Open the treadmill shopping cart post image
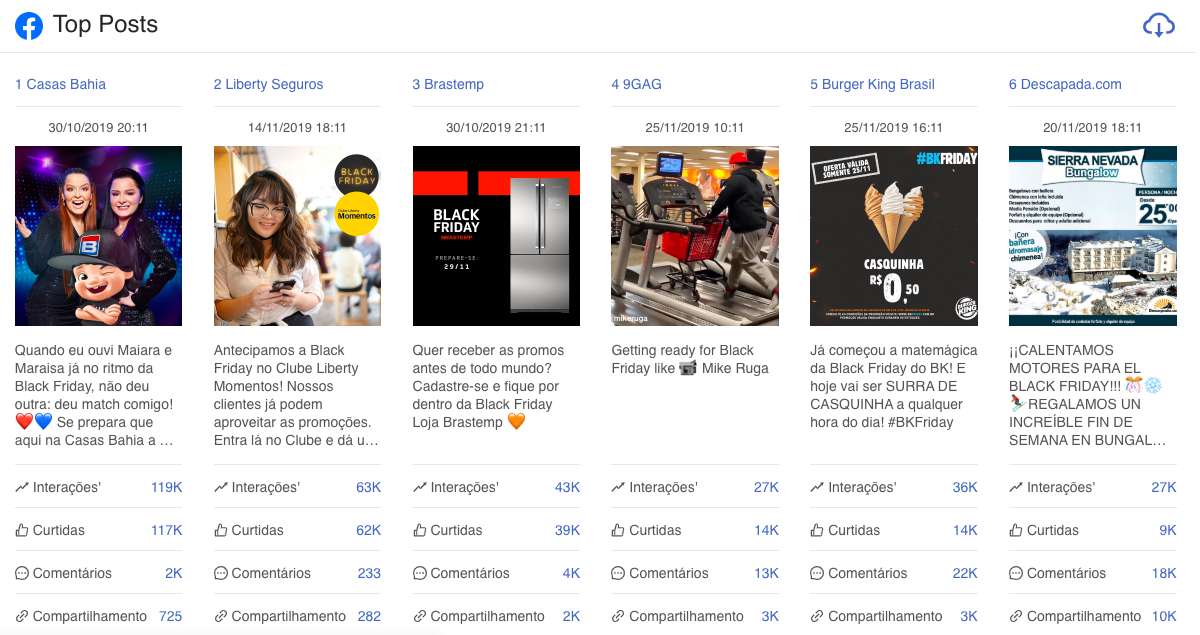The image size is (1200, 635). [x=695, y=236]
